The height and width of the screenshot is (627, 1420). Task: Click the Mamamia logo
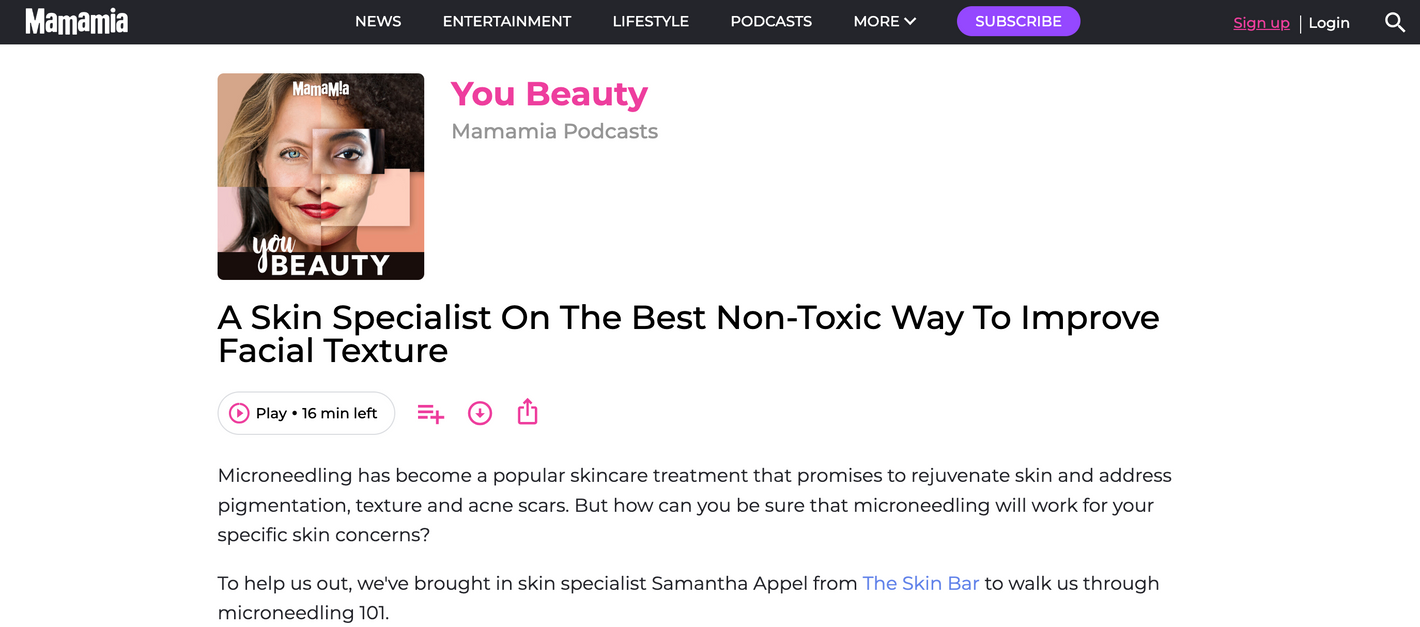[77, 21]
